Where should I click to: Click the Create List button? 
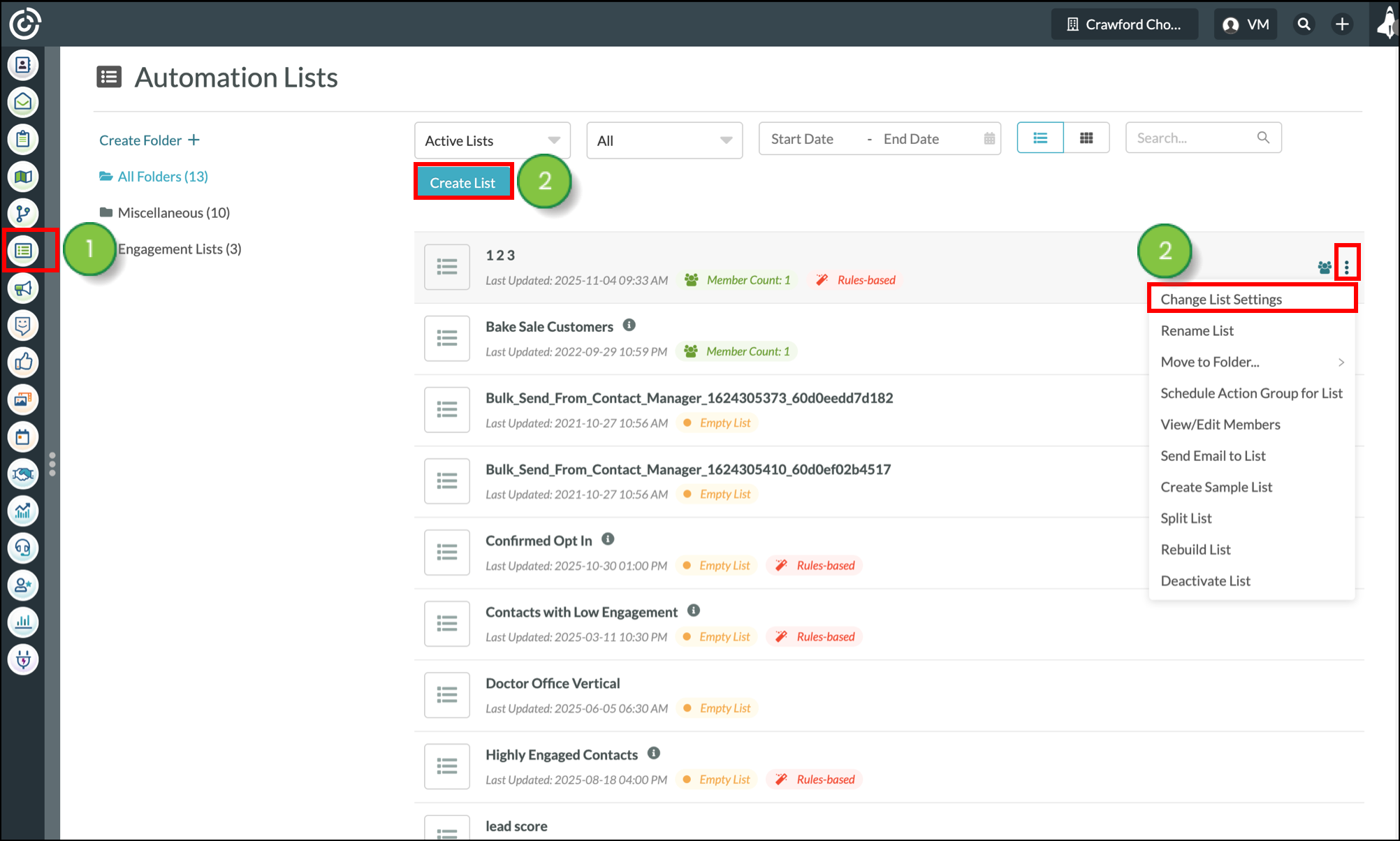(462, 182)
